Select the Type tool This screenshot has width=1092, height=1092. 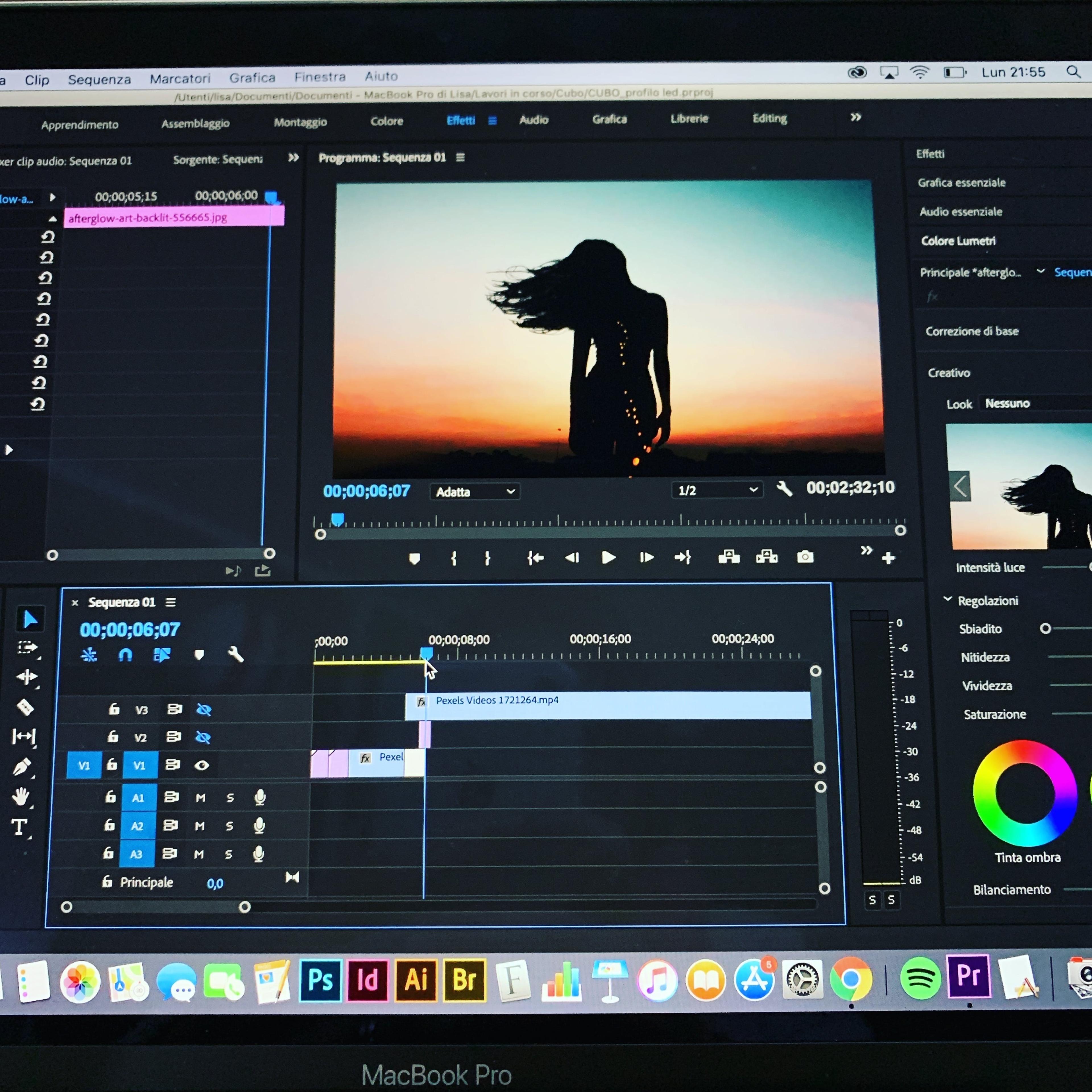[20, 827]
